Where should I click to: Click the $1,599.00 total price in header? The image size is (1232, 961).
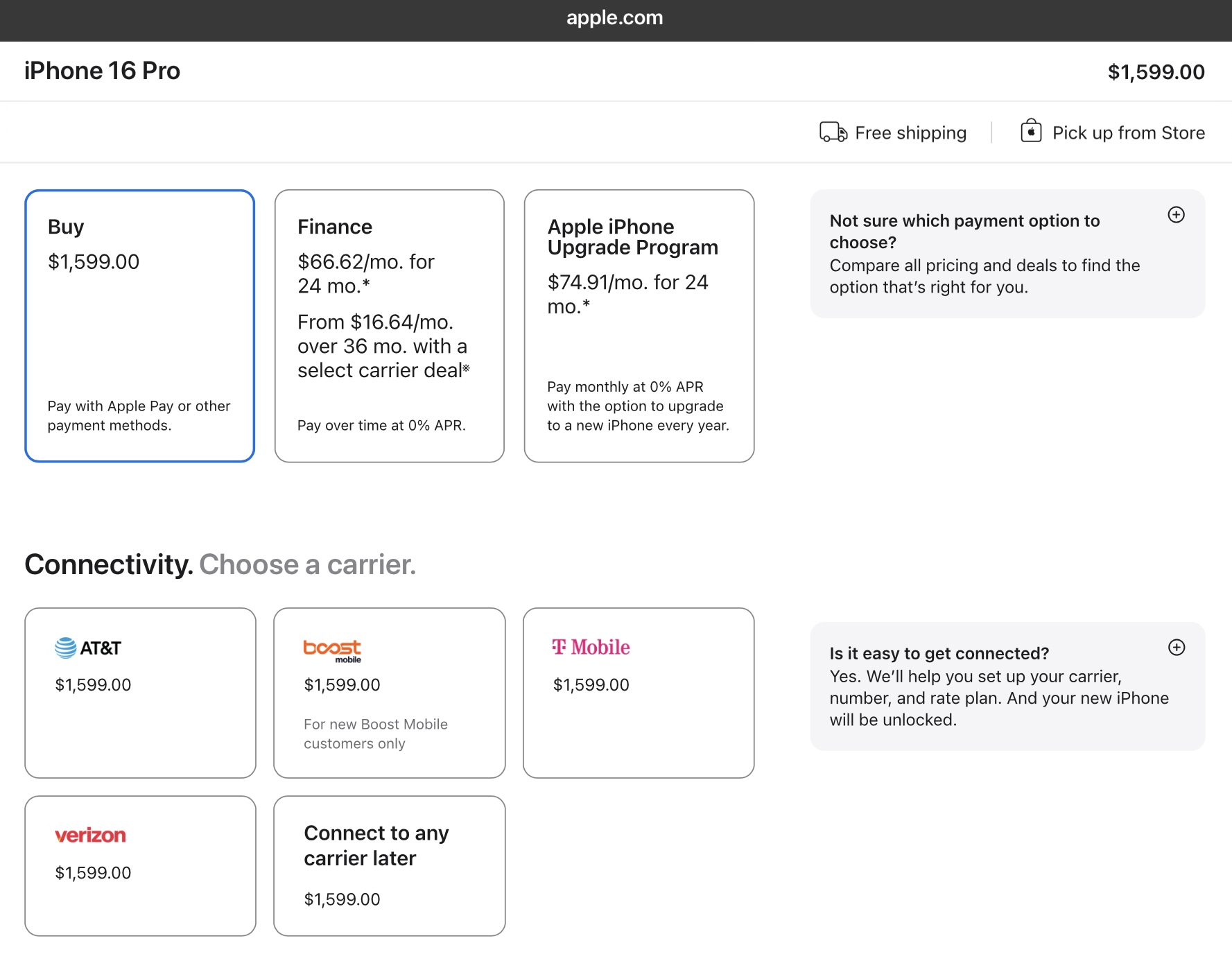pos(1156,72)
